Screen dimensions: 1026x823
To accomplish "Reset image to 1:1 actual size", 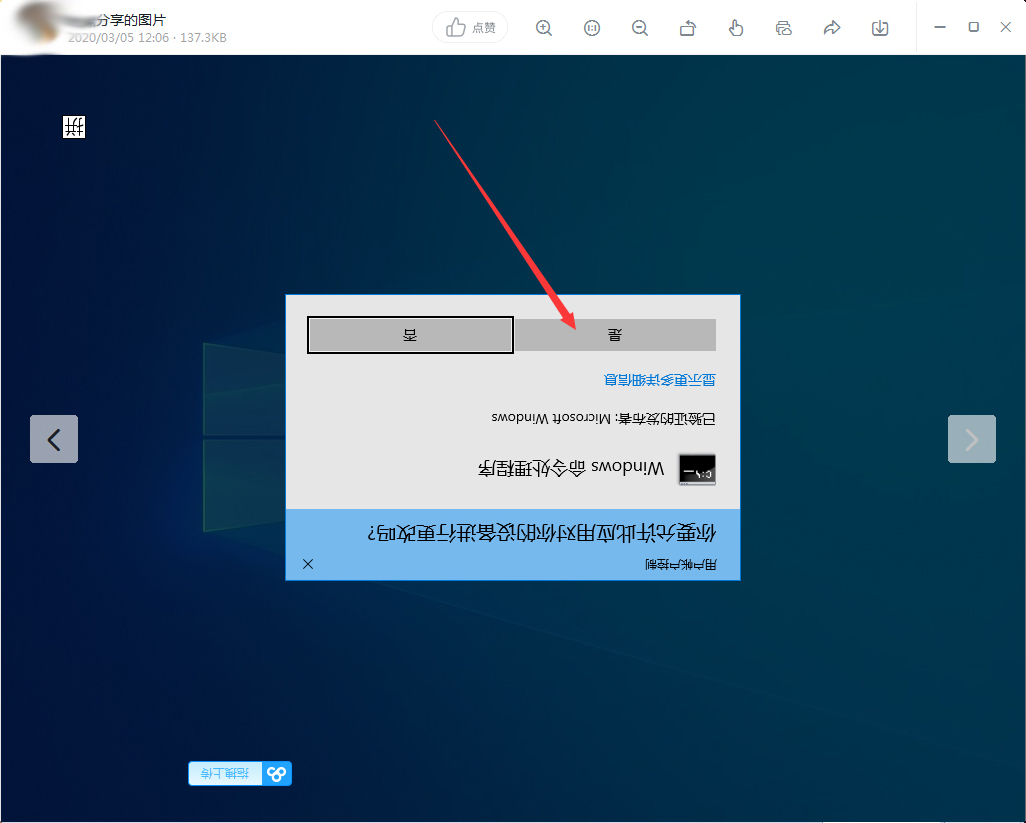I will [592, 28].
